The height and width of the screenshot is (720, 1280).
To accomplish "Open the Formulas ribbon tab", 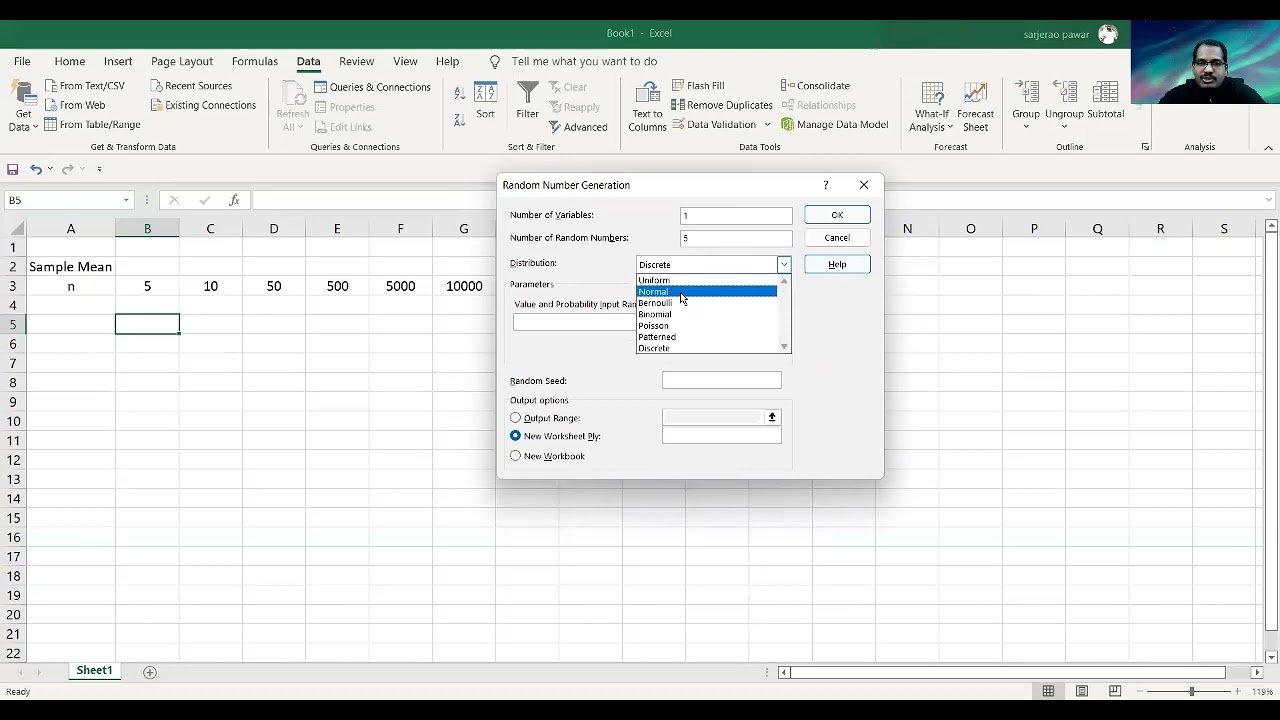I will click(x=254, y=61).
